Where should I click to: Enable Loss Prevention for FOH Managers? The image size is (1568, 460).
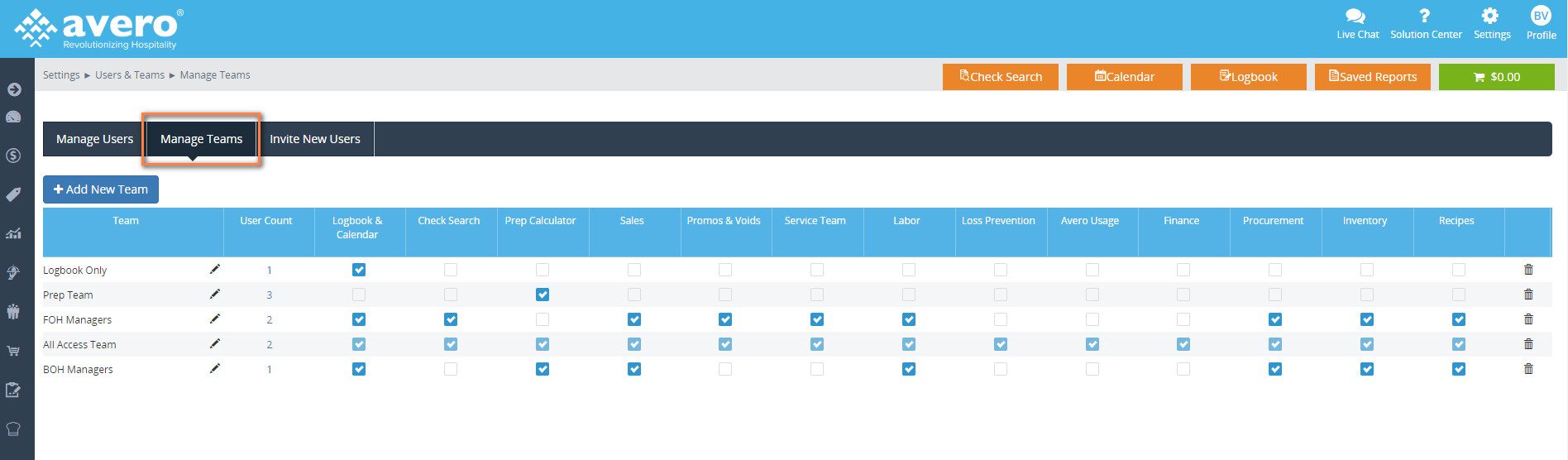pos(1001,319)
